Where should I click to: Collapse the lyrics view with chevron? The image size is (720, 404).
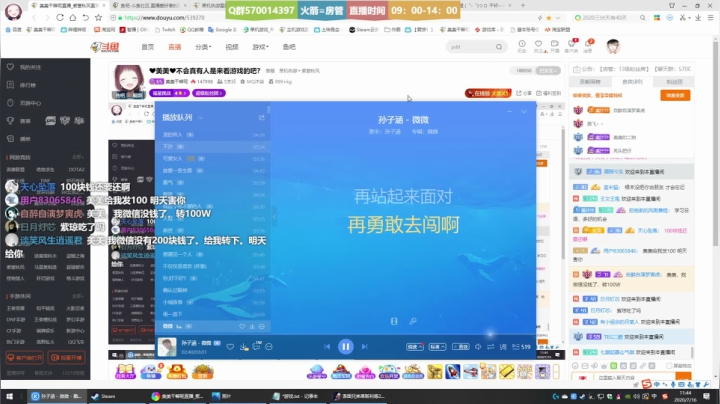(524, 112)
